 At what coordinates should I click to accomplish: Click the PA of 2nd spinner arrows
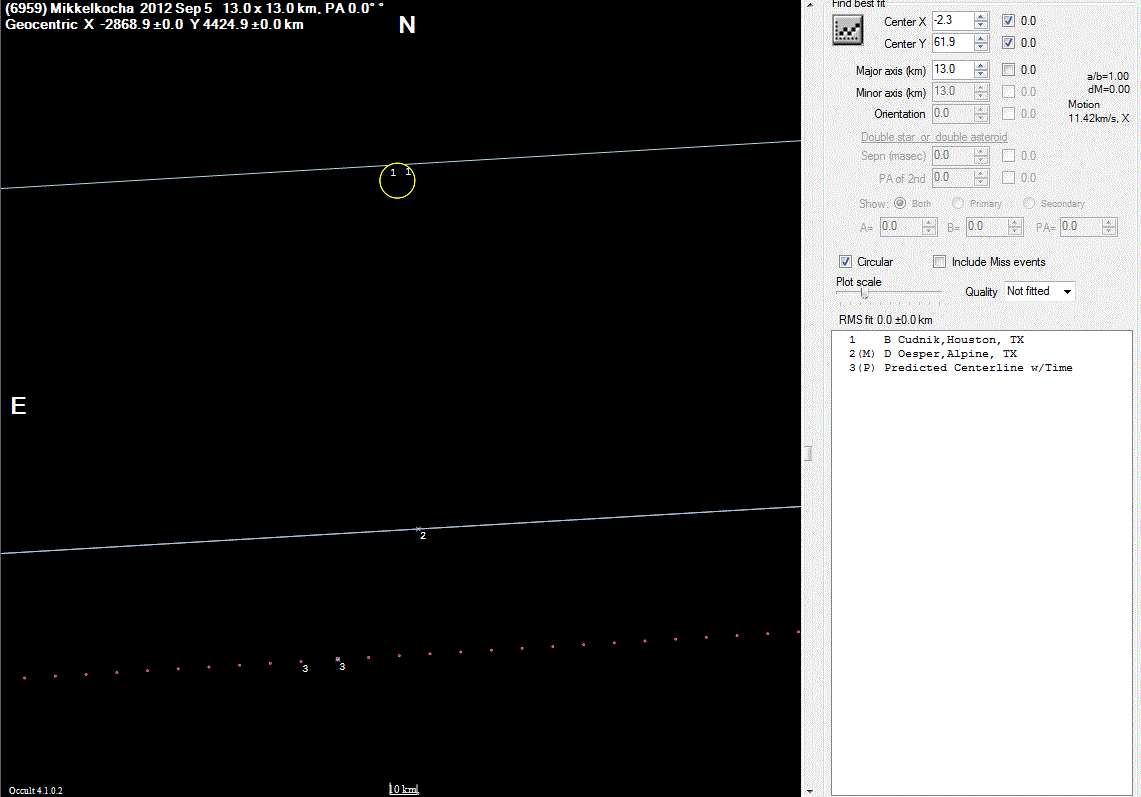point(981,178)
